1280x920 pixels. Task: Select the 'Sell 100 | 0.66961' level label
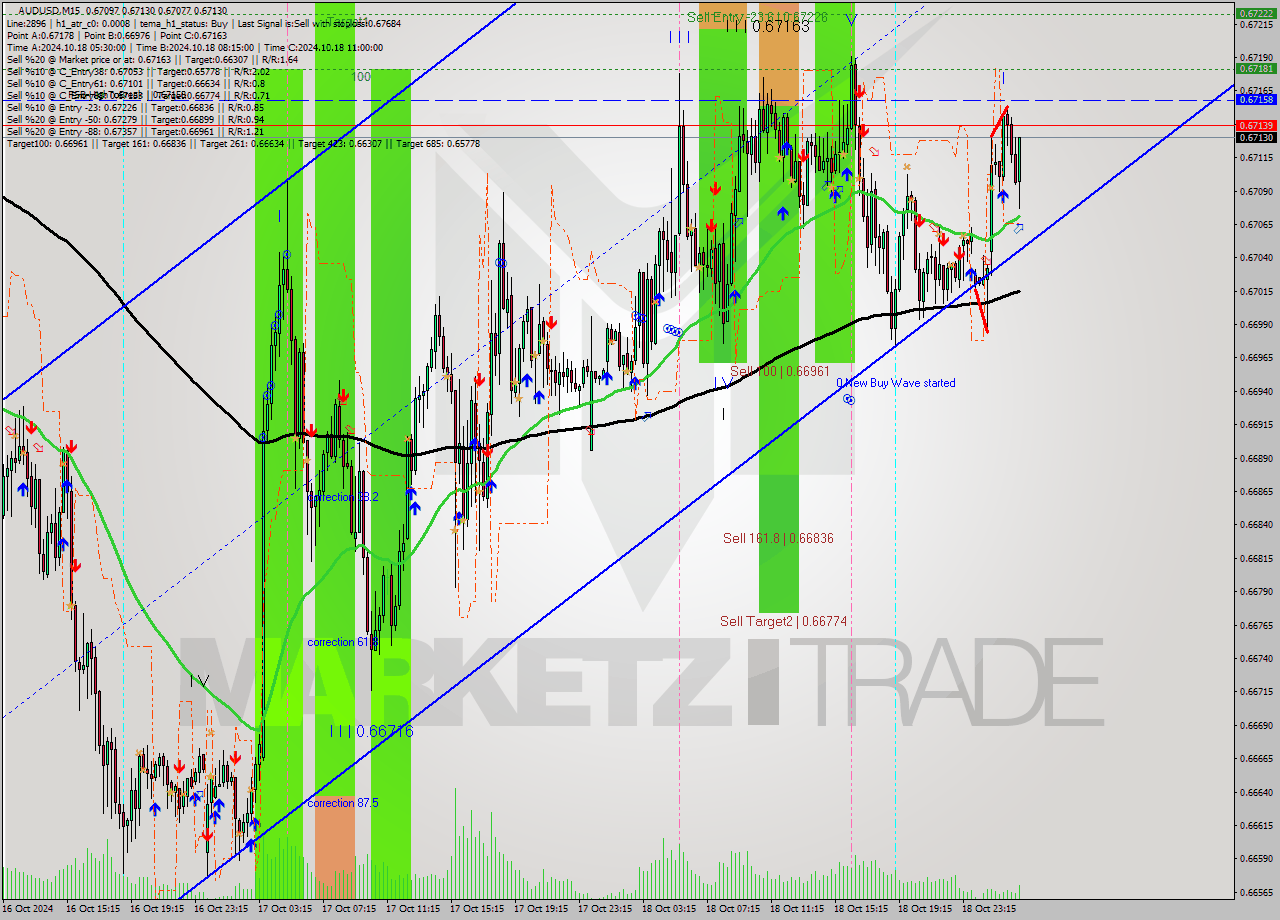click(780, 371)
